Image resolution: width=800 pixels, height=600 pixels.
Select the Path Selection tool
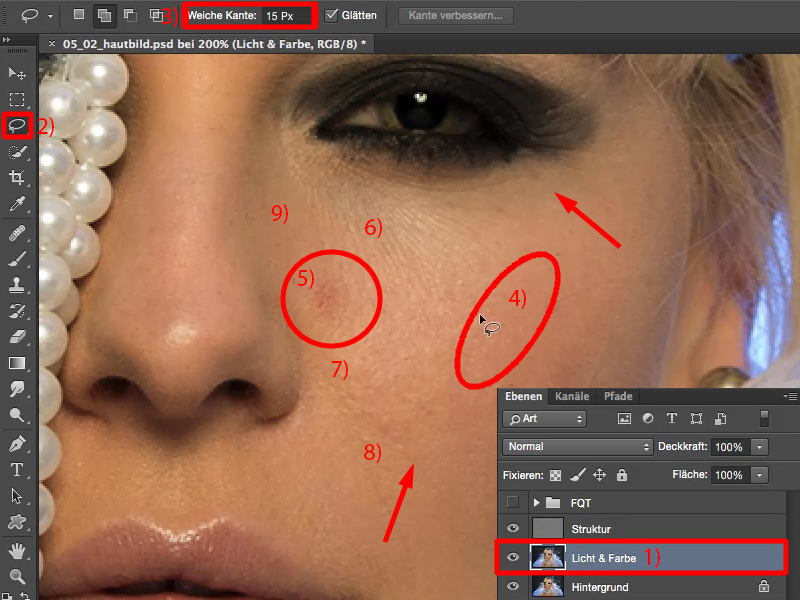(17, 496)
